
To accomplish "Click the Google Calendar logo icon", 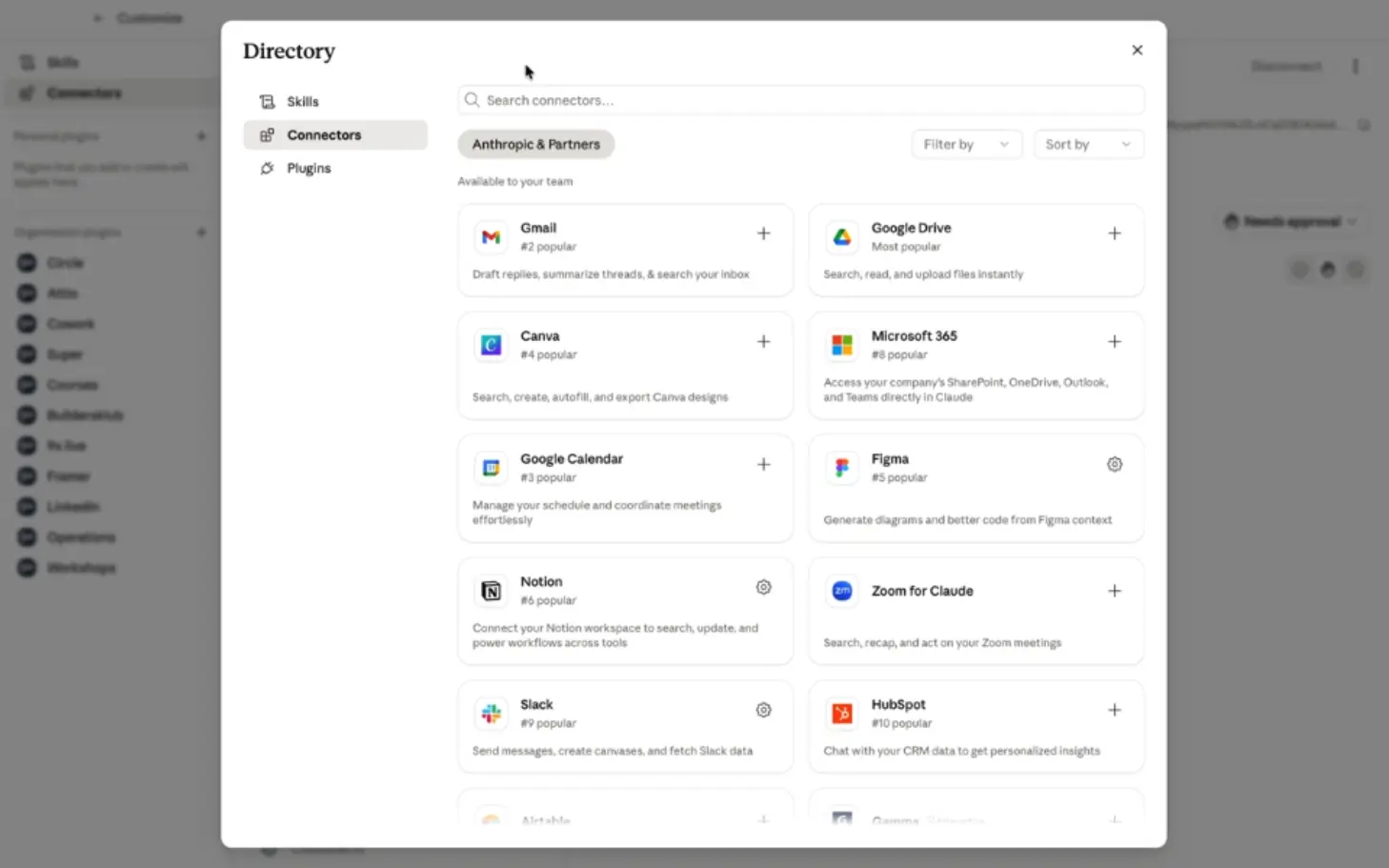I will (491, 467).
